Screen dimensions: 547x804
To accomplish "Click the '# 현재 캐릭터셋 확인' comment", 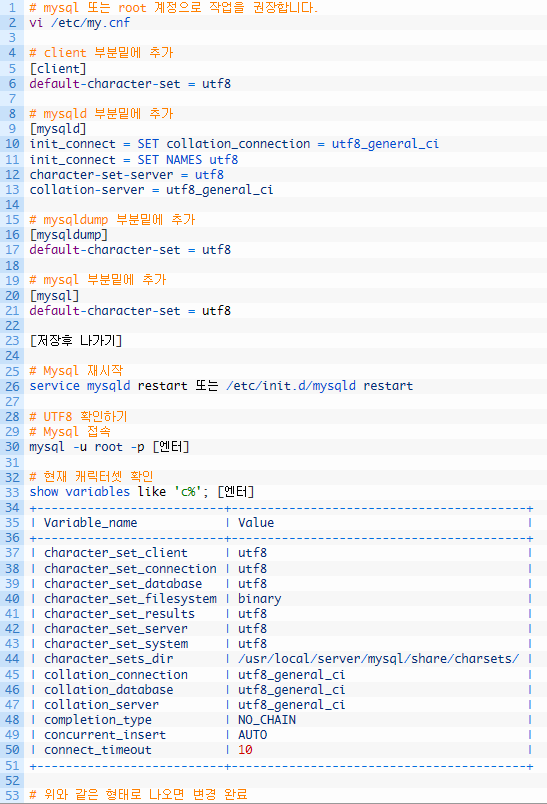I will [91, 476].
